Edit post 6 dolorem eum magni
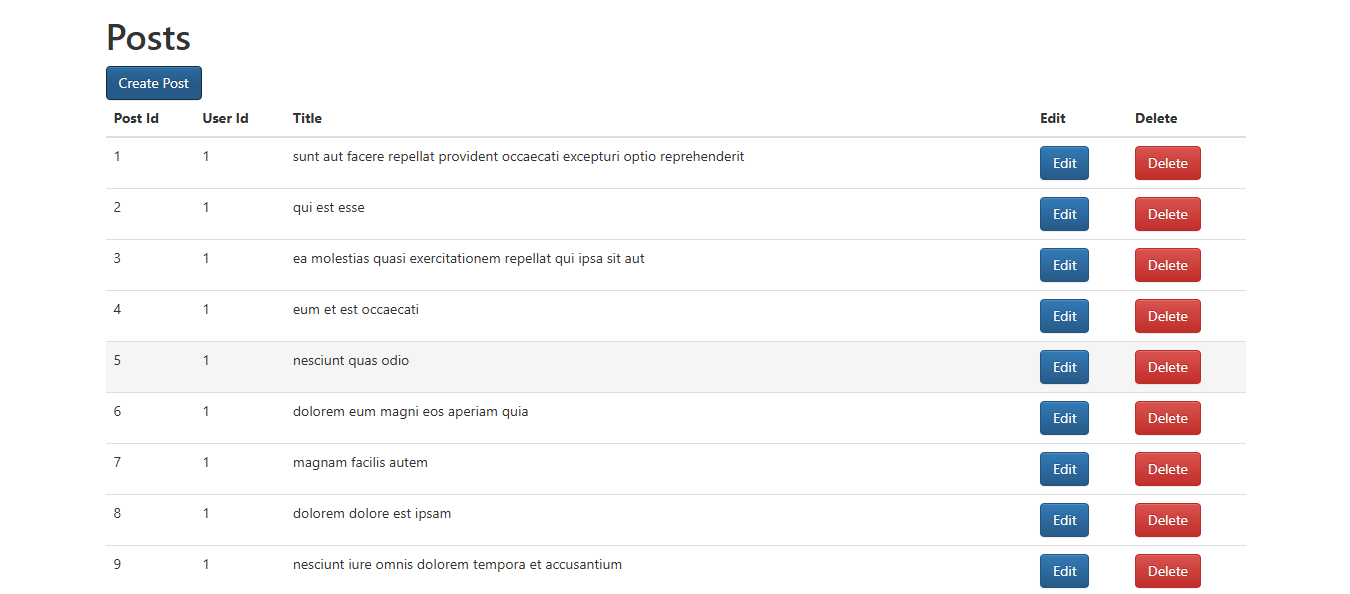The height and width of the screenshot is (594, 1350). click(1064, 418)
